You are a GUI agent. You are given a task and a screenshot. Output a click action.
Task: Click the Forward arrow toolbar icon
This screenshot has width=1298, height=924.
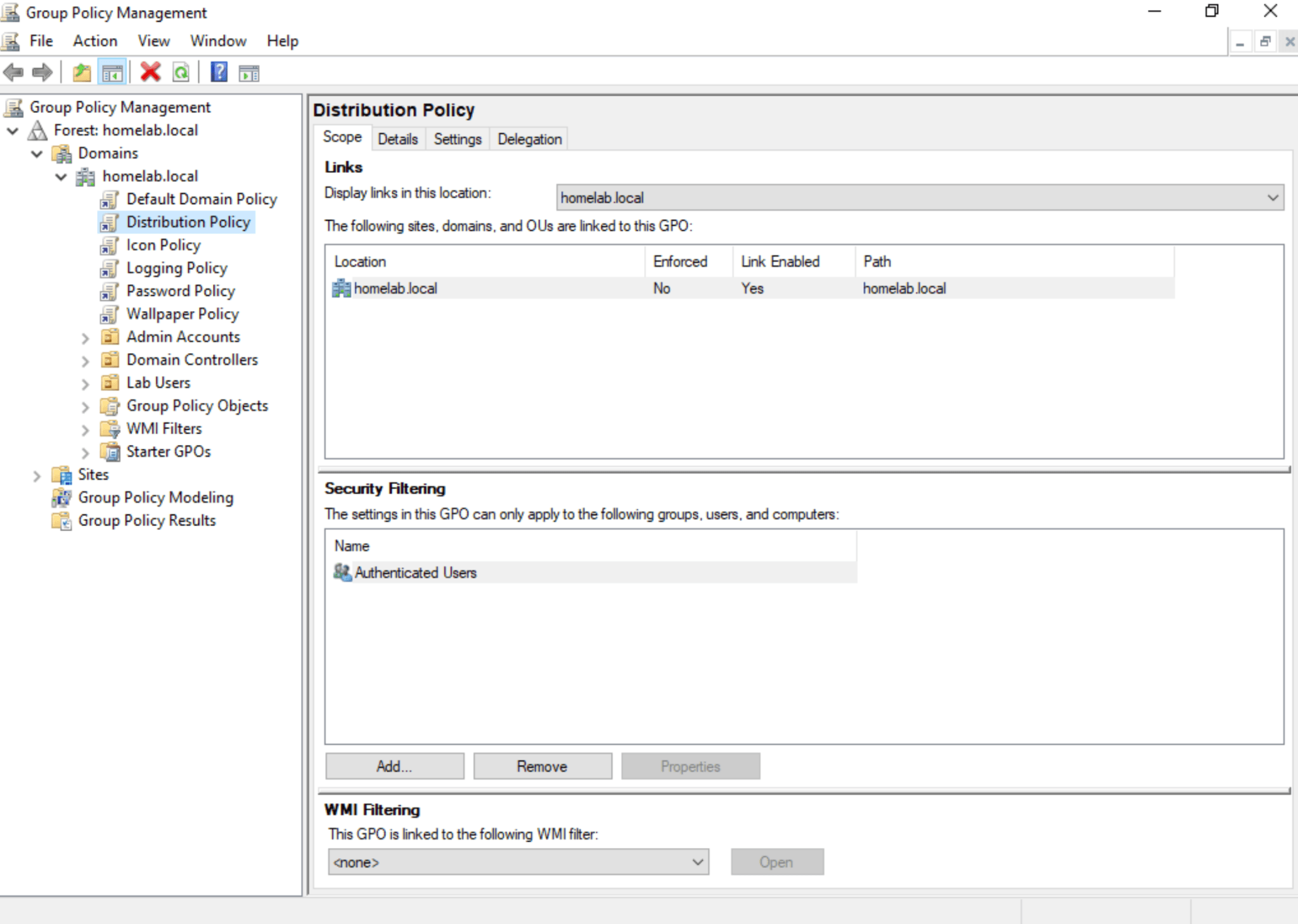click(x=42, y=73)
